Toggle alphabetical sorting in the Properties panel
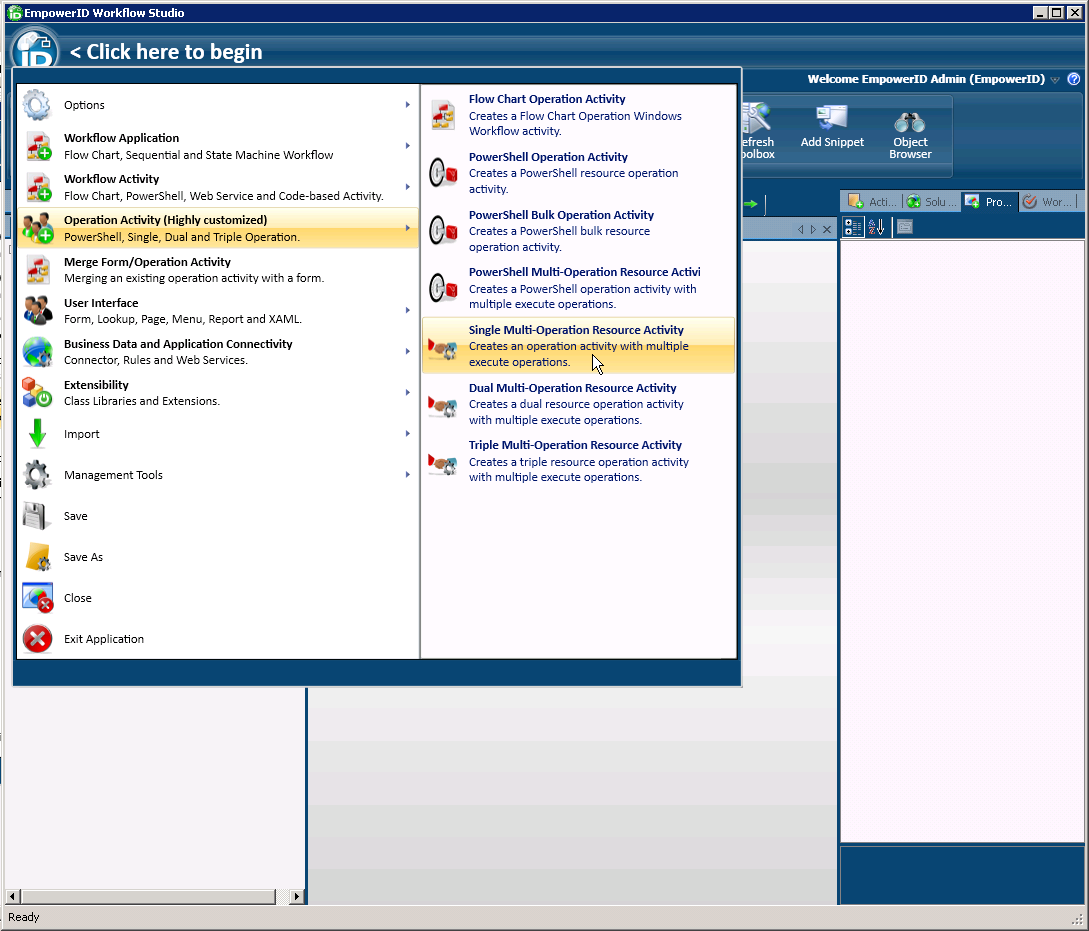 pos(875,226)
